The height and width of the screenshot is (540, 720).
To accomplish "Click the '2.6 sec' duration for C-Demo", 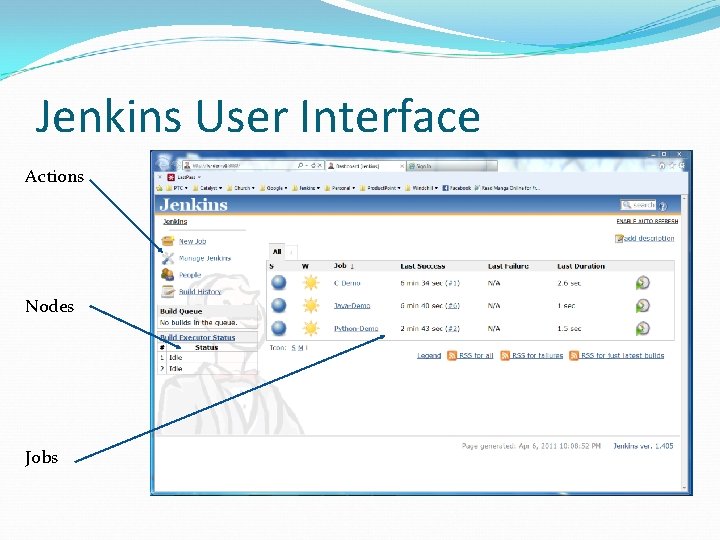I will 569,283.
